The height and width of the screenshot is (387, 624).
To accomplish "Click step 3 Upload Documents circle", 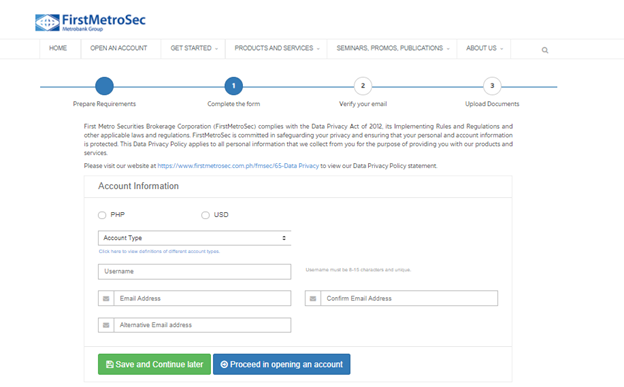I will pyautogui.click(x=492, y=86).
